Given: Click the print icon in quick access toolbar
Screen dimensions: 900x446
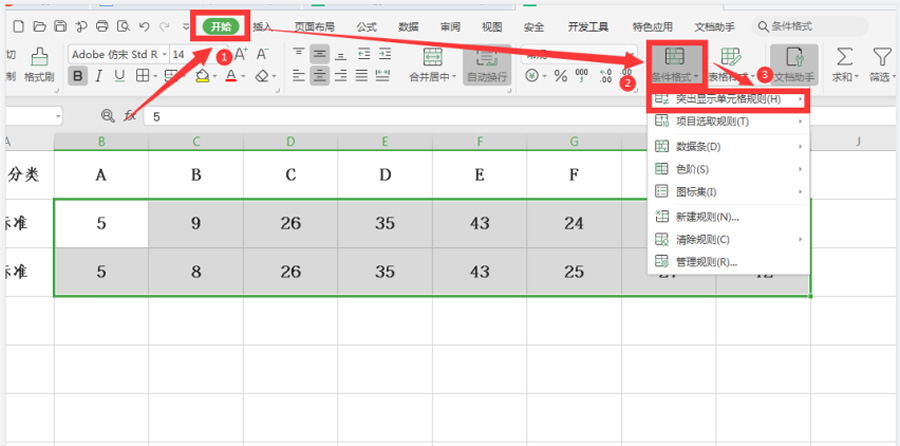Looking at the screenshot, I should (x=101, y=26).
